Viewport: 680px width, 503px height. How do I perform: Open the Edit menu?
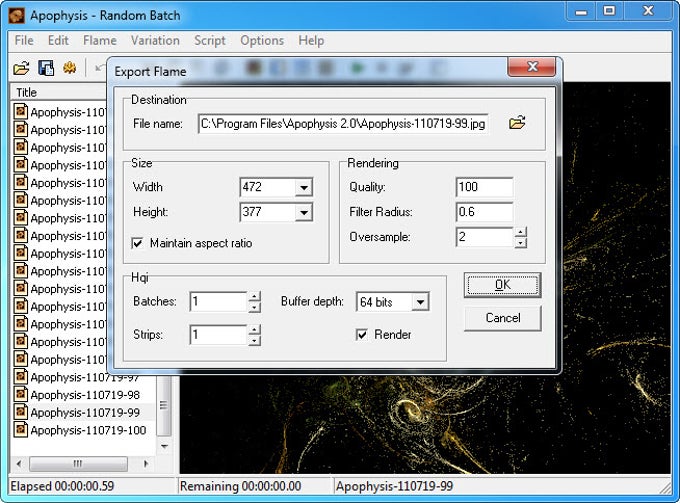click(58, 40)
